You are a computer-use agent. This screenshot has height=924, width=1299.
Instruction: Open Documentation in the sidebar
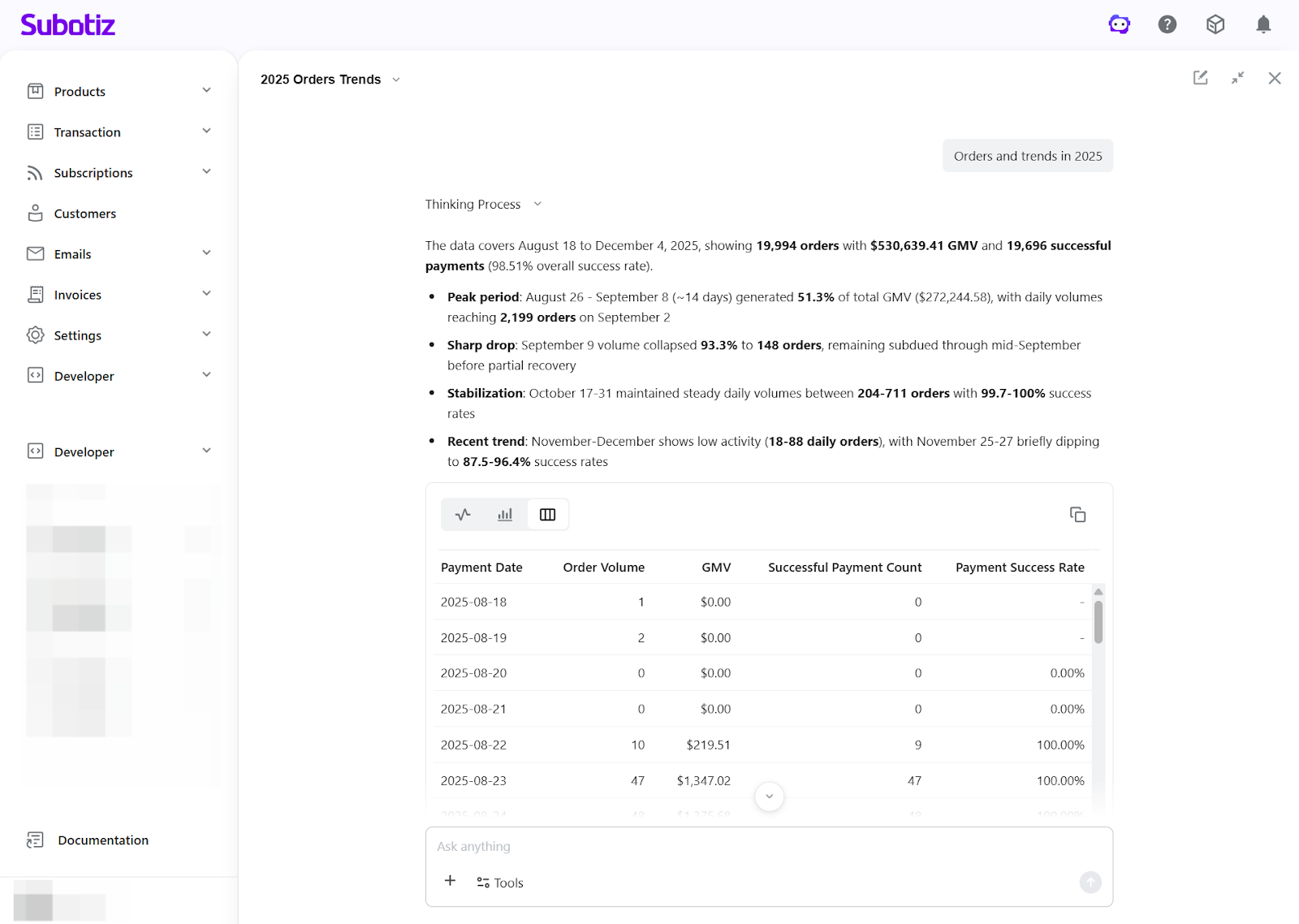tap(103, 840)
